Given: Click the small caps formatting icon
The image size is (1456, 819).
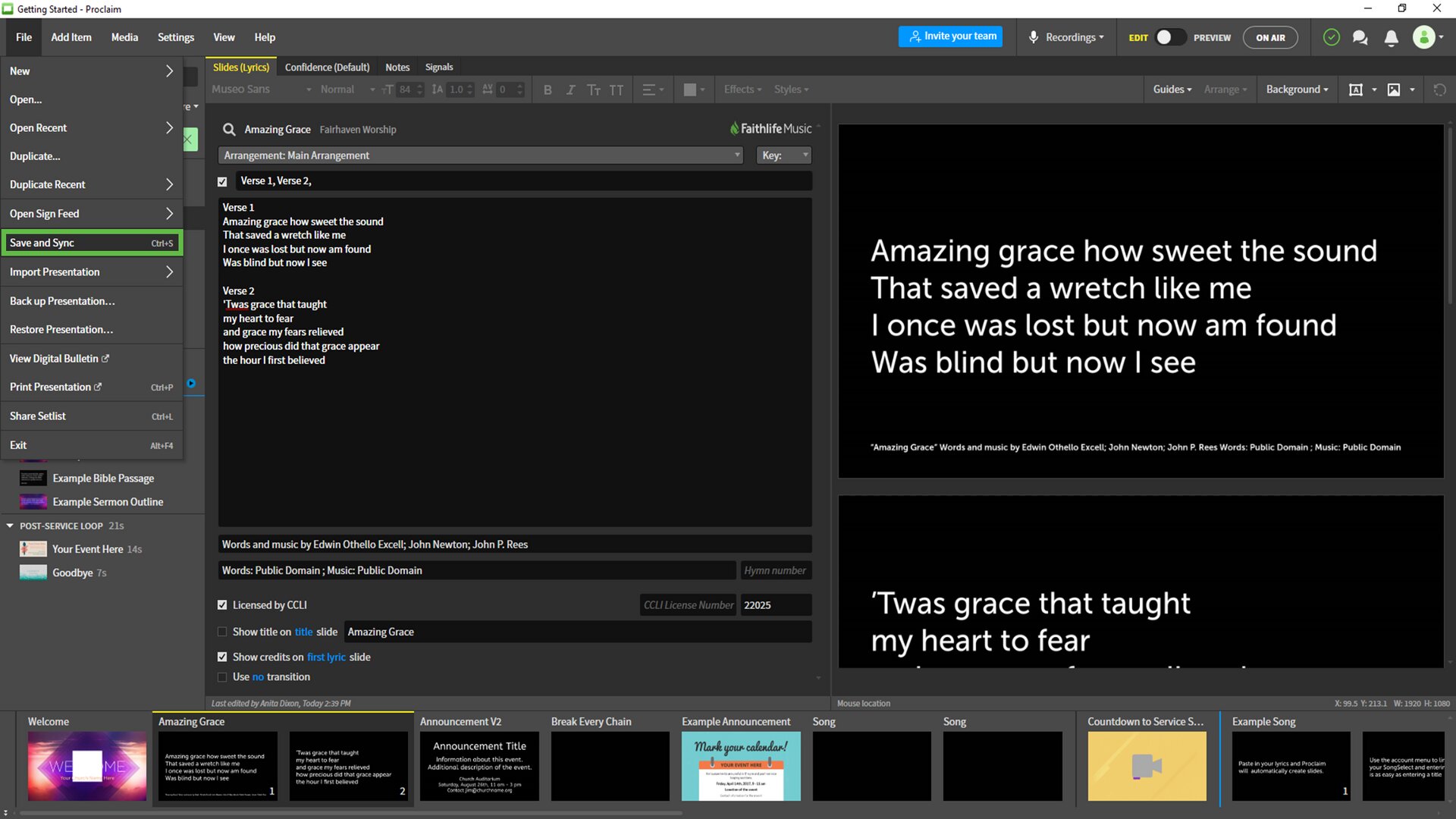Looking at the screenshot, I should tap(594, 89).
